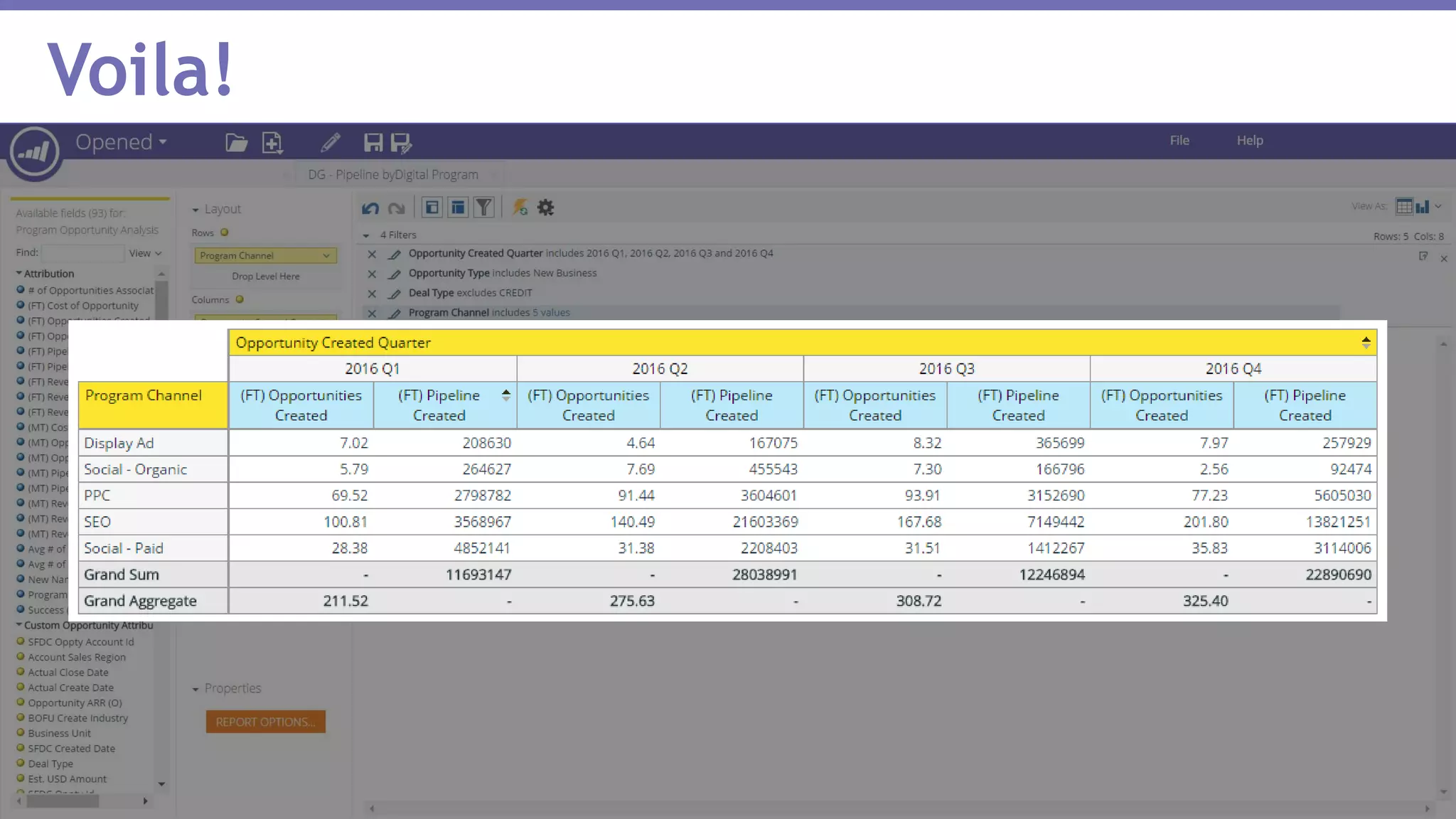Open the File menu
This screenshot has height=819, width=1456.
[1179, 141]
